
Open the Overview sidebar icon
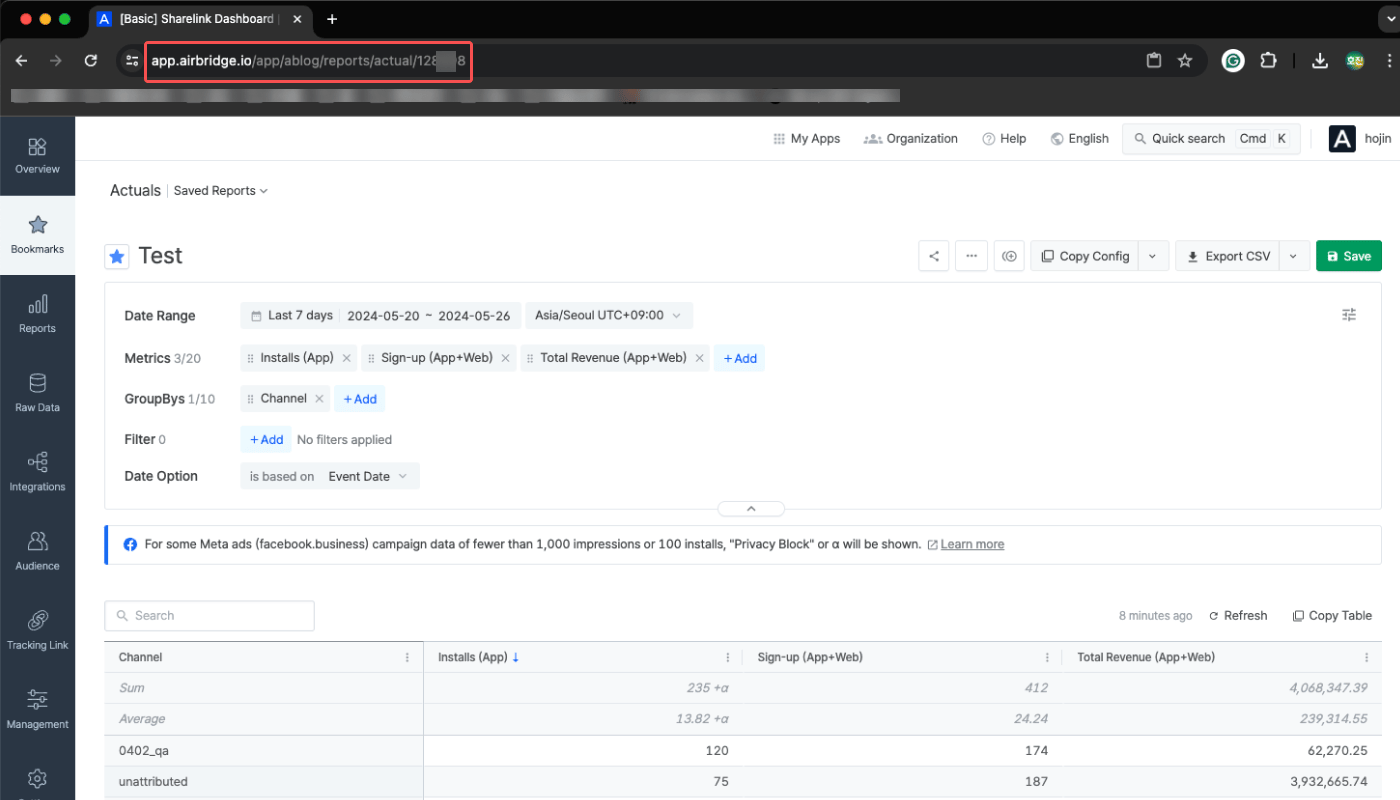tap(37, 156)
